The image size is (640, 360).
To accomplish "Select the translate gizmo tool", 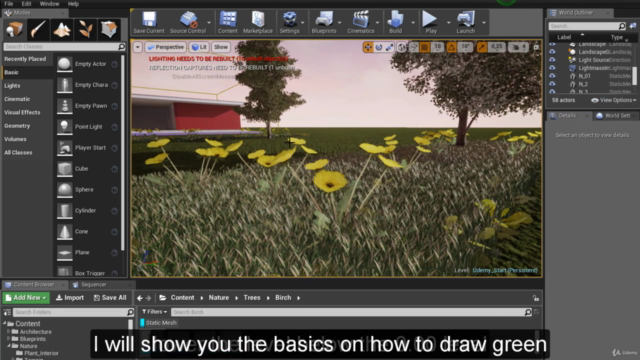I will (368, 47).
